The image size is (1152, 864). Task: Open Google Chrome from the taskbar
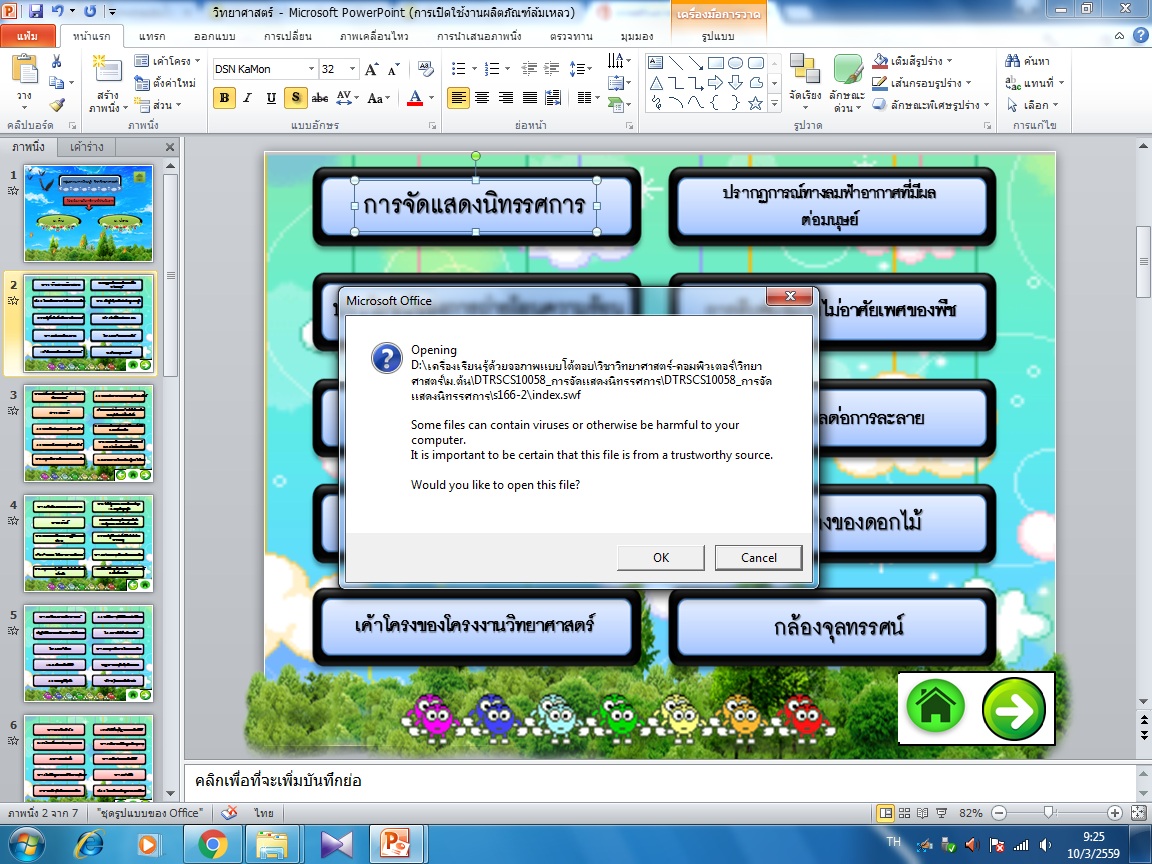point(212,845)
